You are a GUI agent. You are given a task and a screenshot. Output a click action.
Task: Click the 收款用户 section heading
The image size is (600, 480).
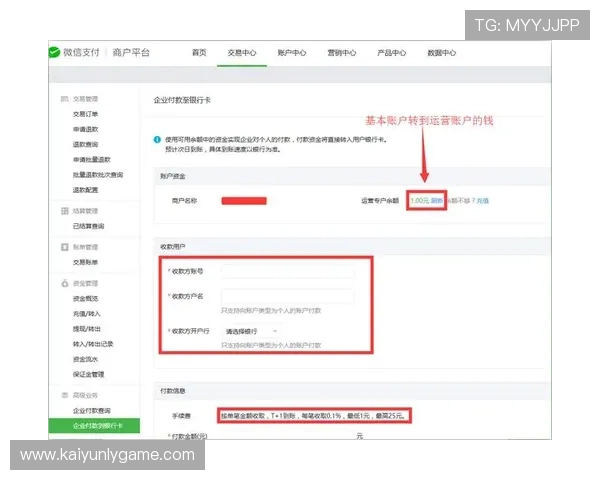coord(173,247)
